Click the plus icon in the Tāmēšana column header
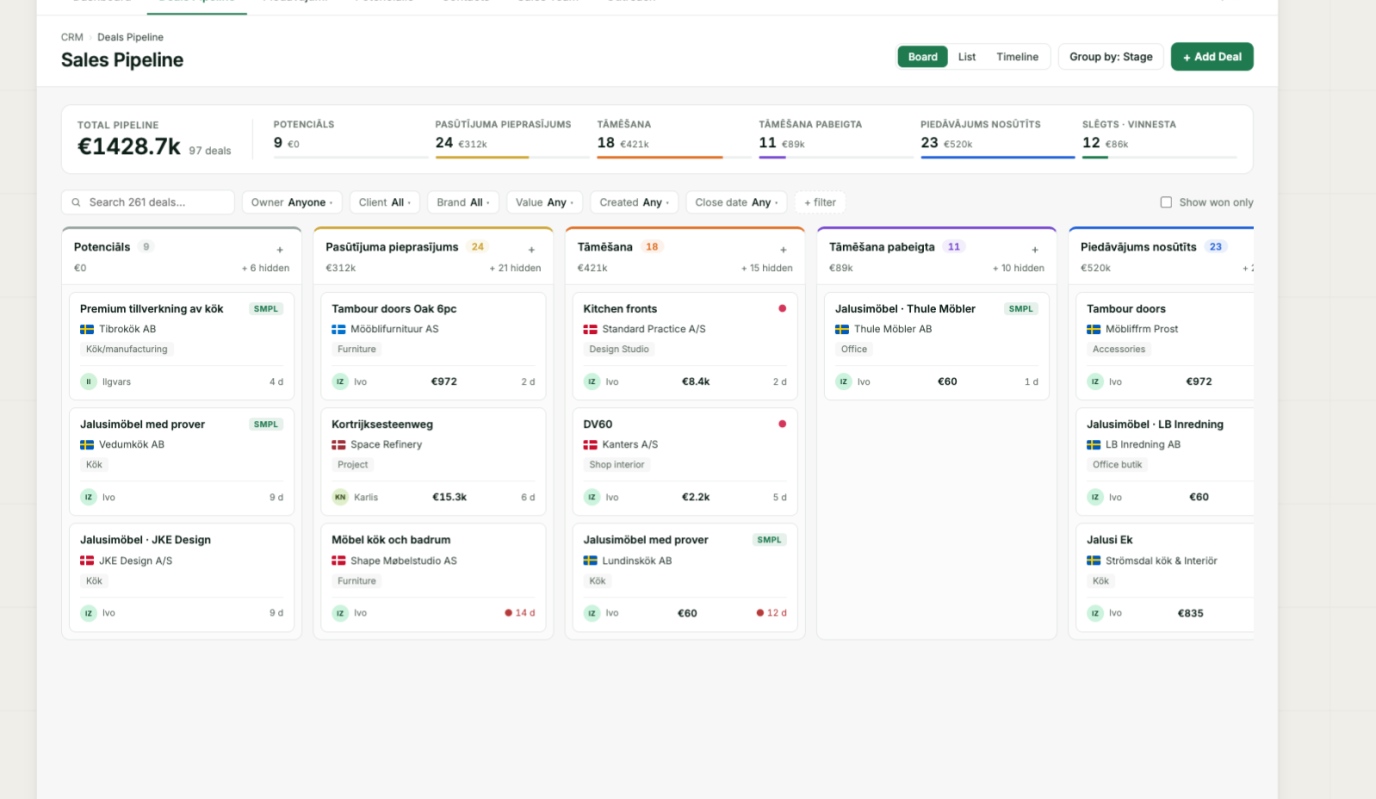Viewport: 1376px width, 799px height. pyautogui.click(x=784, y=250)
